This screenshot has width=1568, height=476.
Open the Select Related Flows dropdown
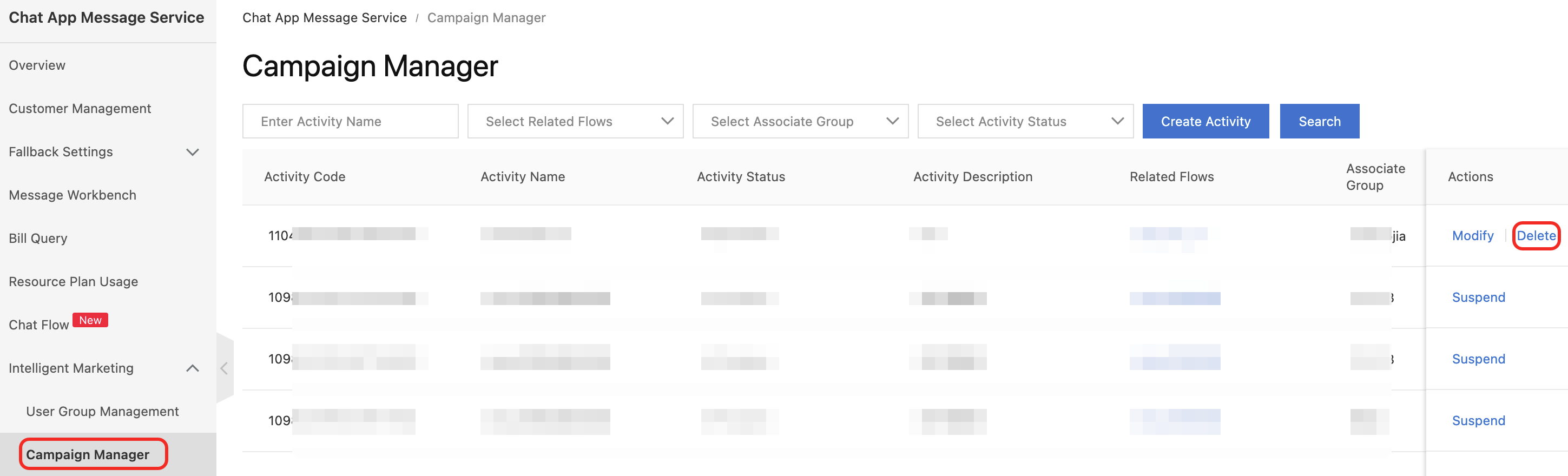tap(575, 122)
